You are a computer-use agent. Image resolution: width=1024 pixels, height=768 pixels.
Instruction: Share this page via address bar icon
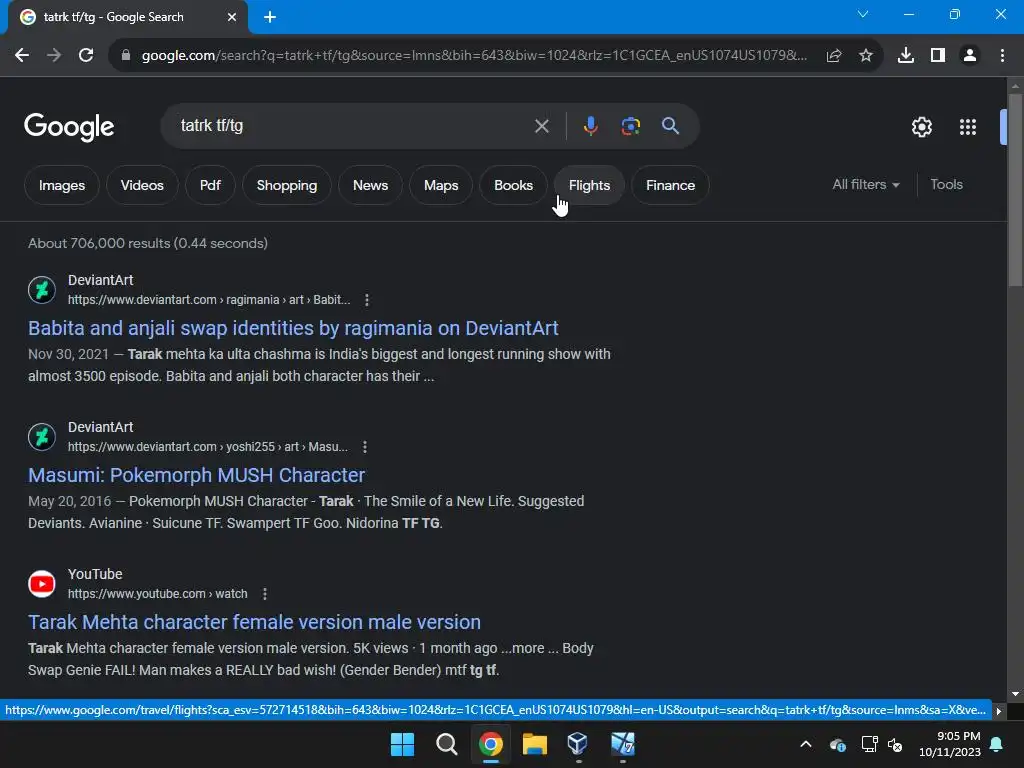834,56
